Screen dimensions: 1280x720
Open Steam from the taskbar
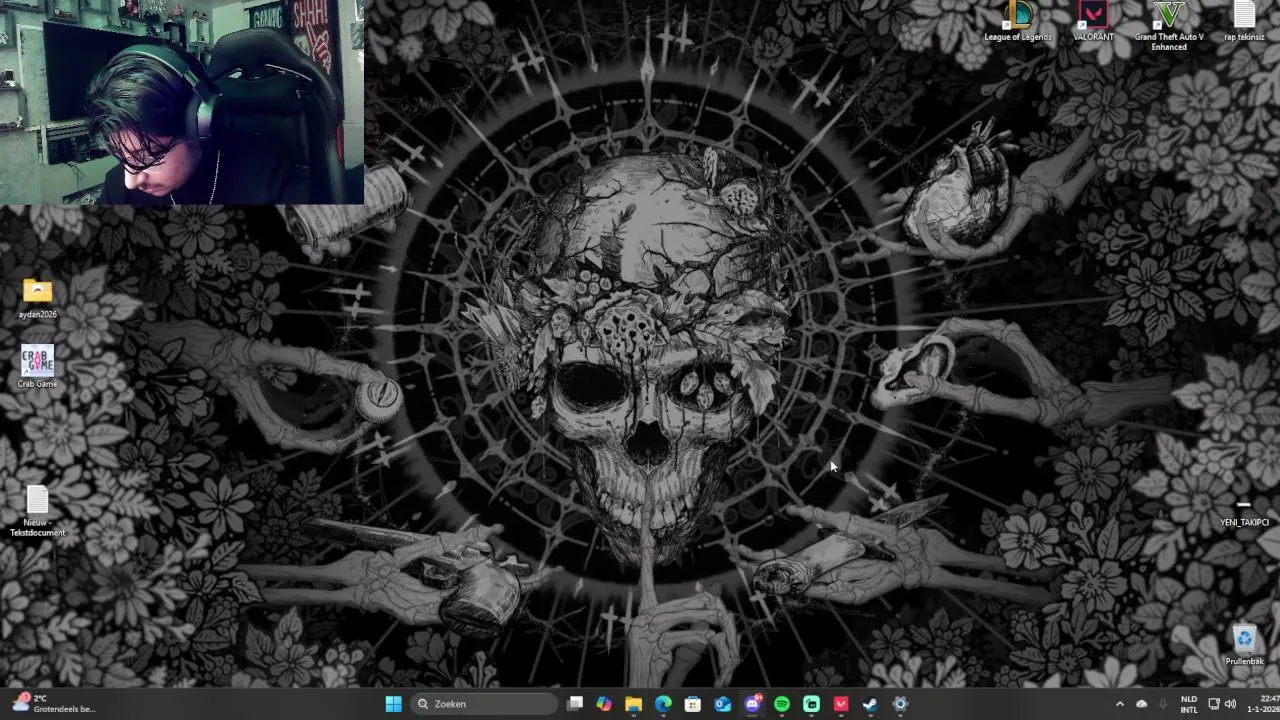pos(870,704)
